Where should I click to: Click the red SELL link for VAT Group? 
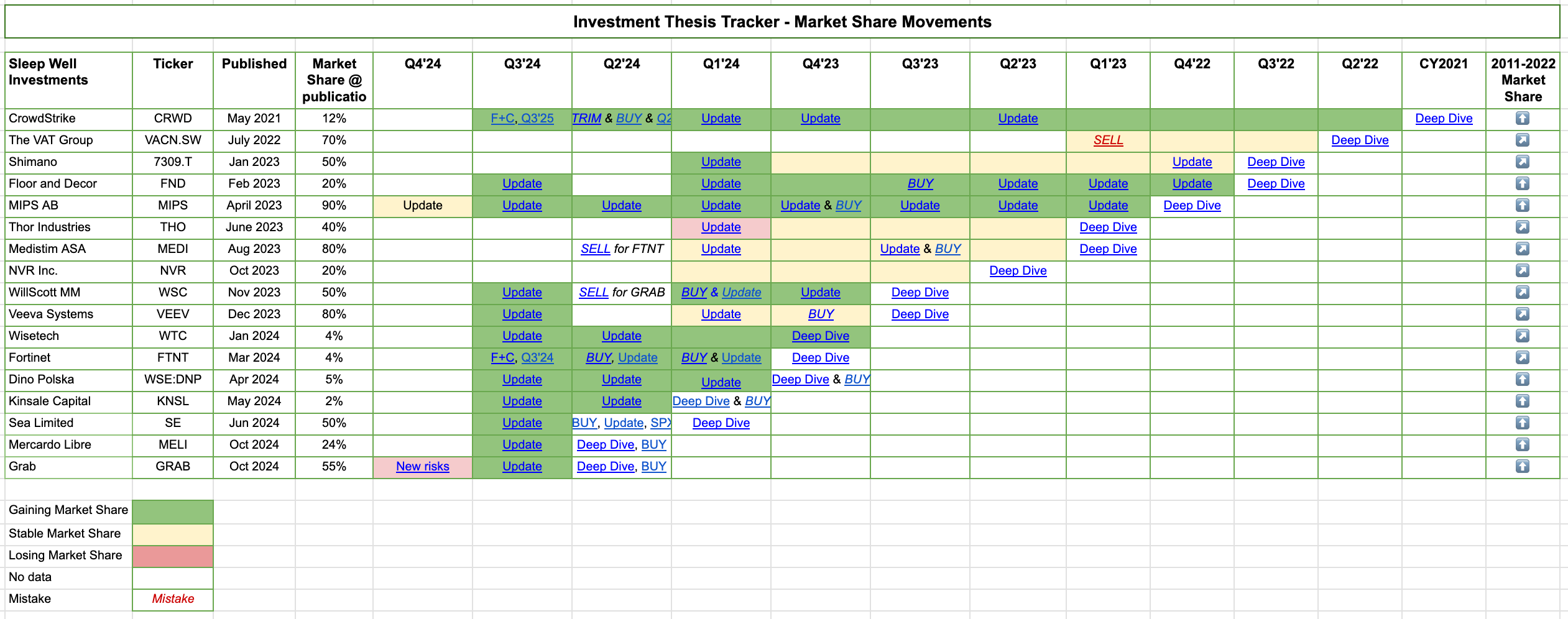point(1108,140)
